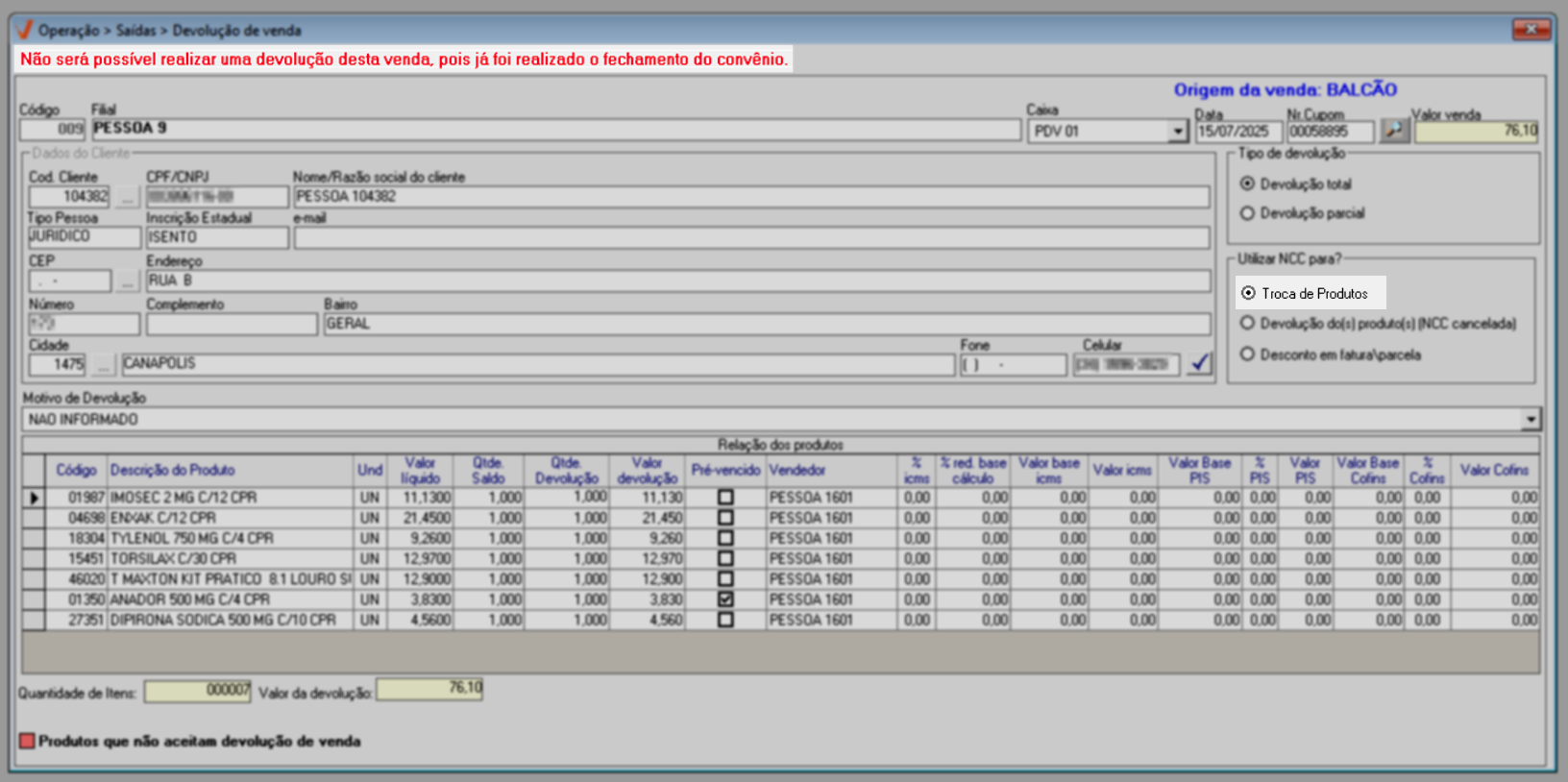This screenshot has width=1568, height=782.
Task: Uncheck Pré-vencido for ANADOR 500 MG
Action: (725, 599)
